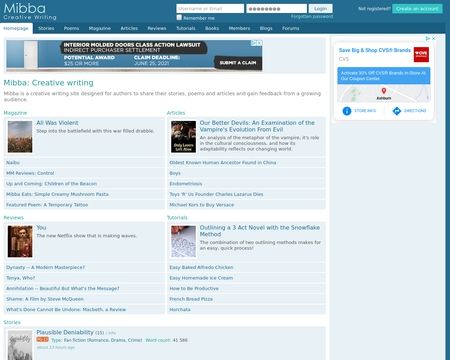Open the Articles tab
The height and width of the screenshot is (360, 450).
(129, 28)
